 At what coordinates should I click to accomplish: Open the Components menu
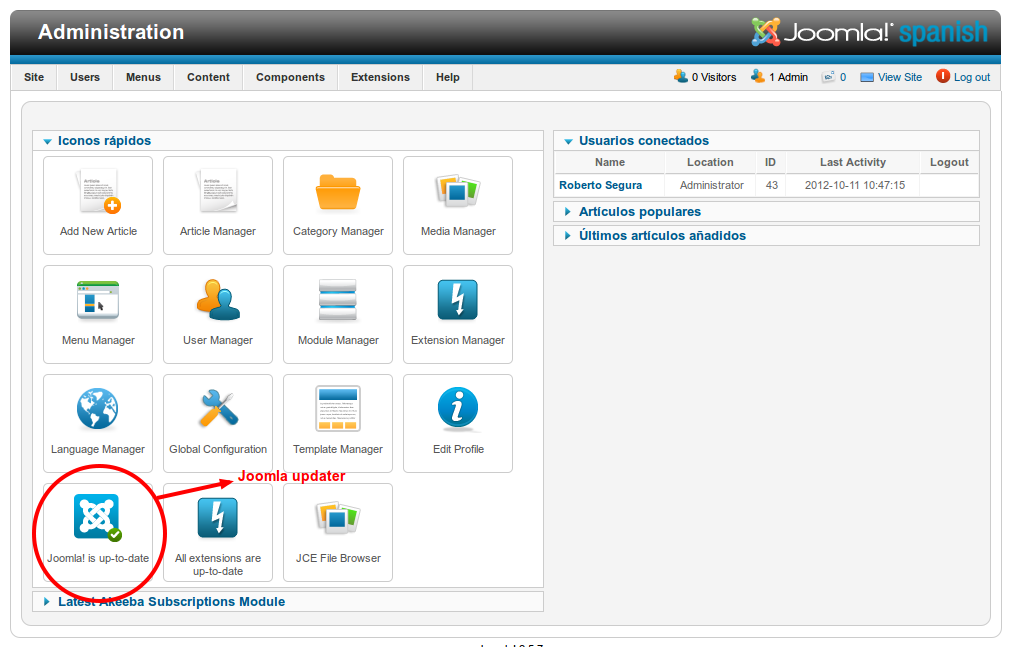[x=290, y=76]
